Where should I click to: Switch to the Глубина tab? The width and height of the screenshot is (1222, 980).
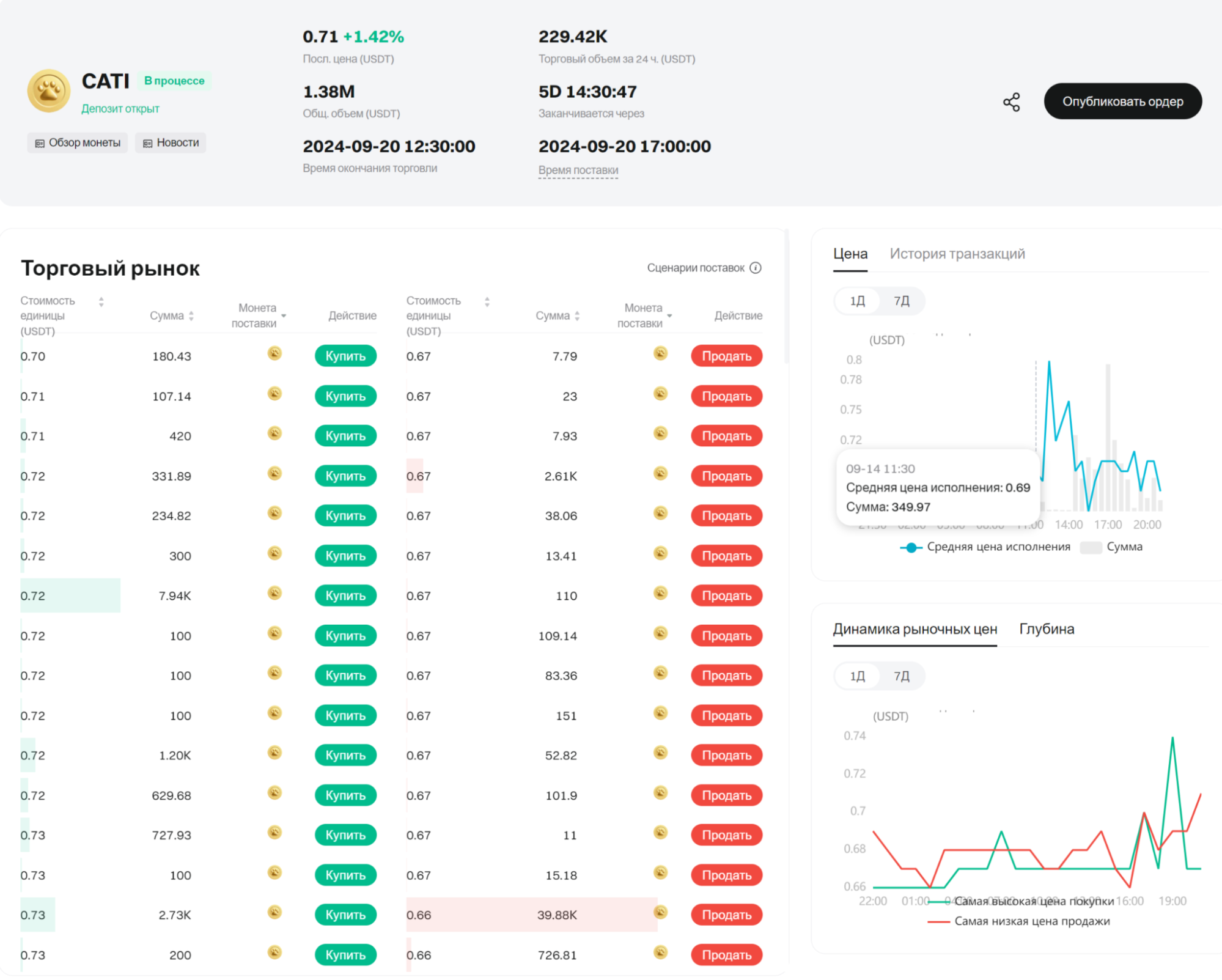[x=1046, y=628]
